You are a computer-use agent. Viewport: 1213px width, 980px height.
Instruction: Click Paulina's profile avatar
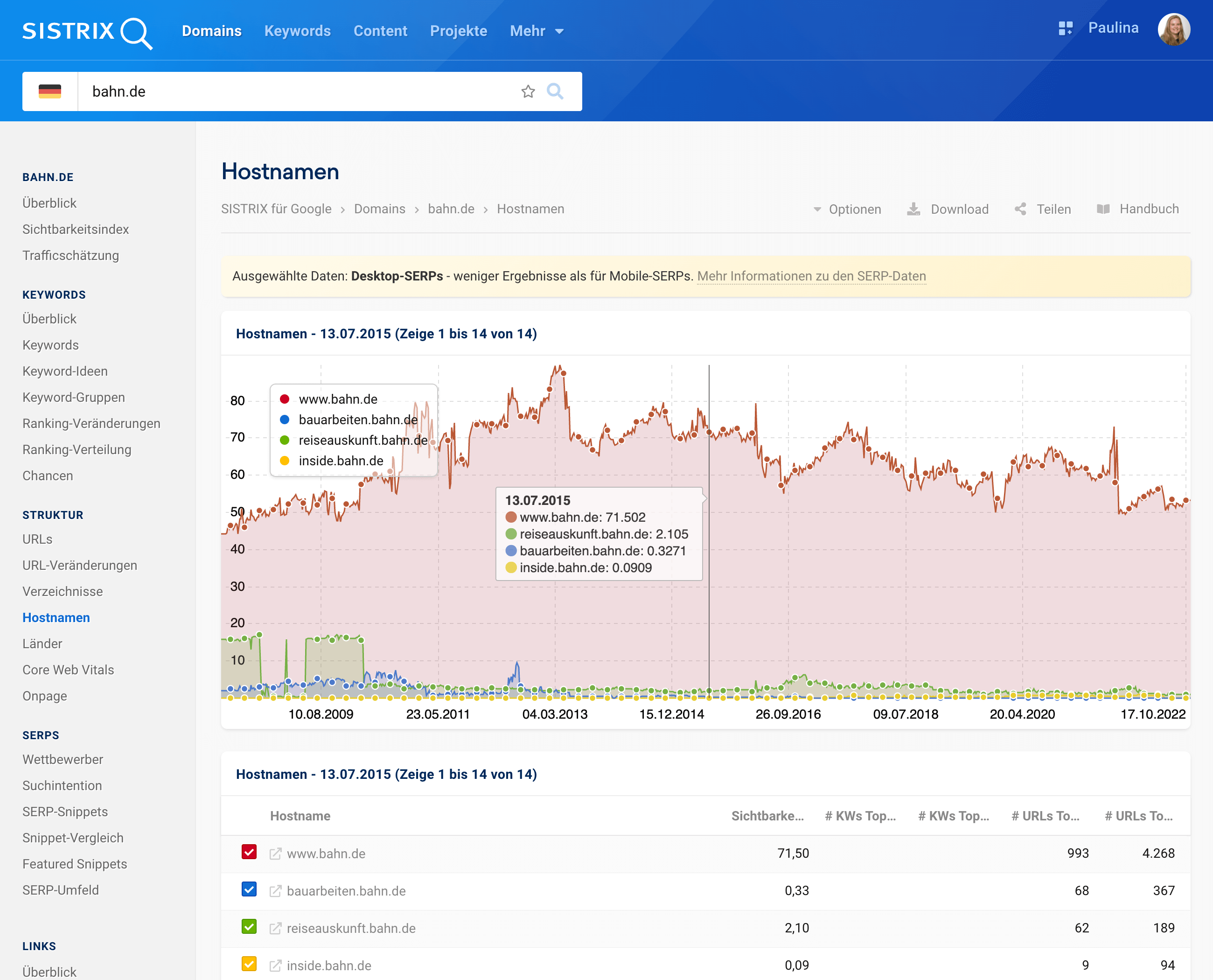pos(1173,29)
